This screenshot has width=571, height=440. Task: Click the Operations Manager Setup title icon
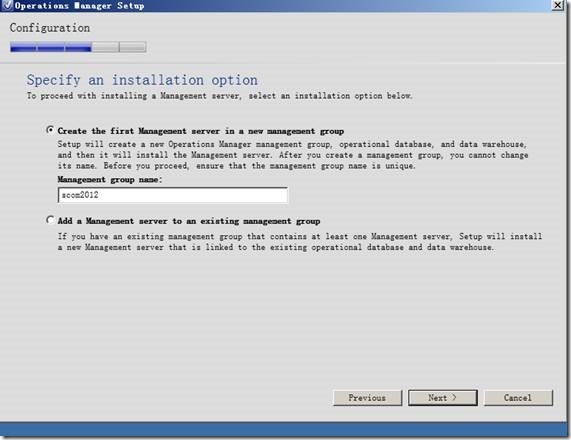[x=7, y=5]
